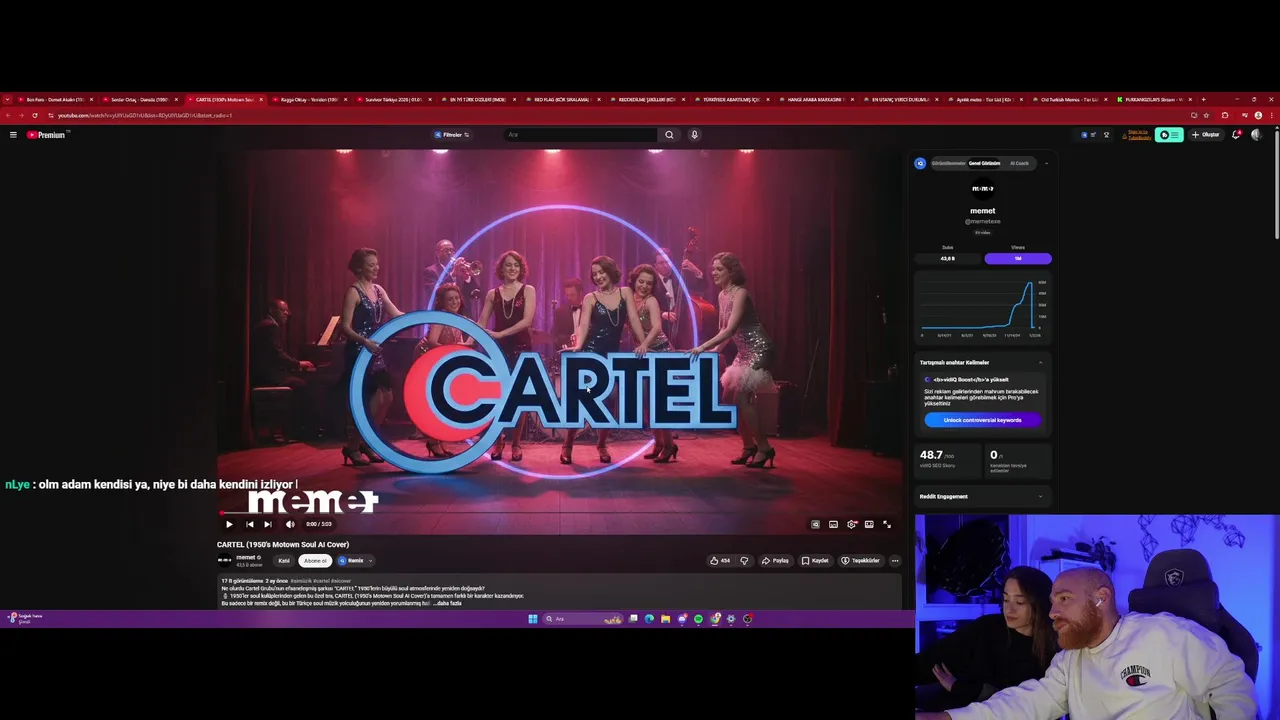Share the video via Paylaş button
The image size is (1280, 720).
click(775, 560)
